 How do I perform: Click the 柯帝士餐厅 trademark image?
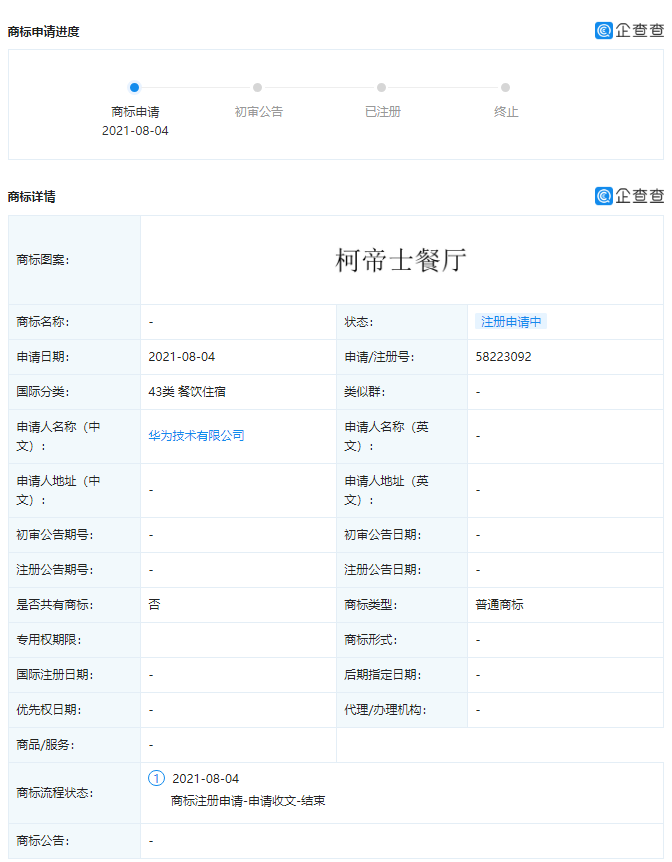tap(401, 260)
